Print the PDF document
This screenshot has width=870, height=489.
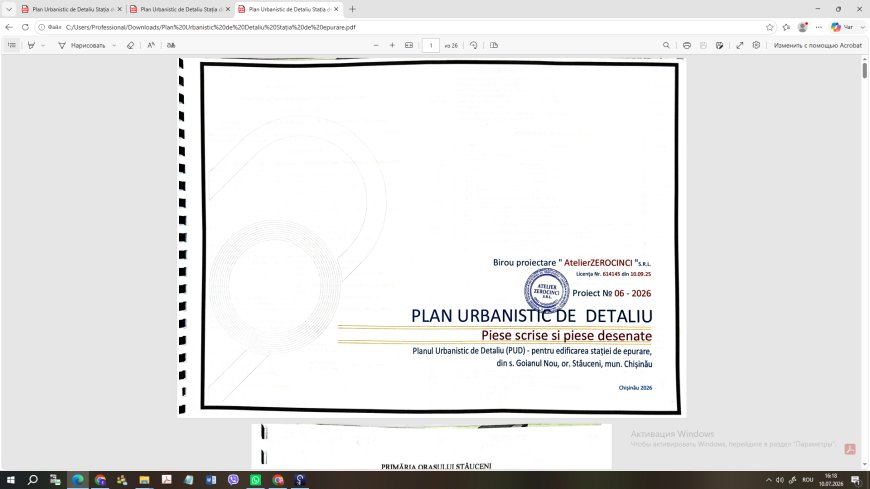coord(687,46)
